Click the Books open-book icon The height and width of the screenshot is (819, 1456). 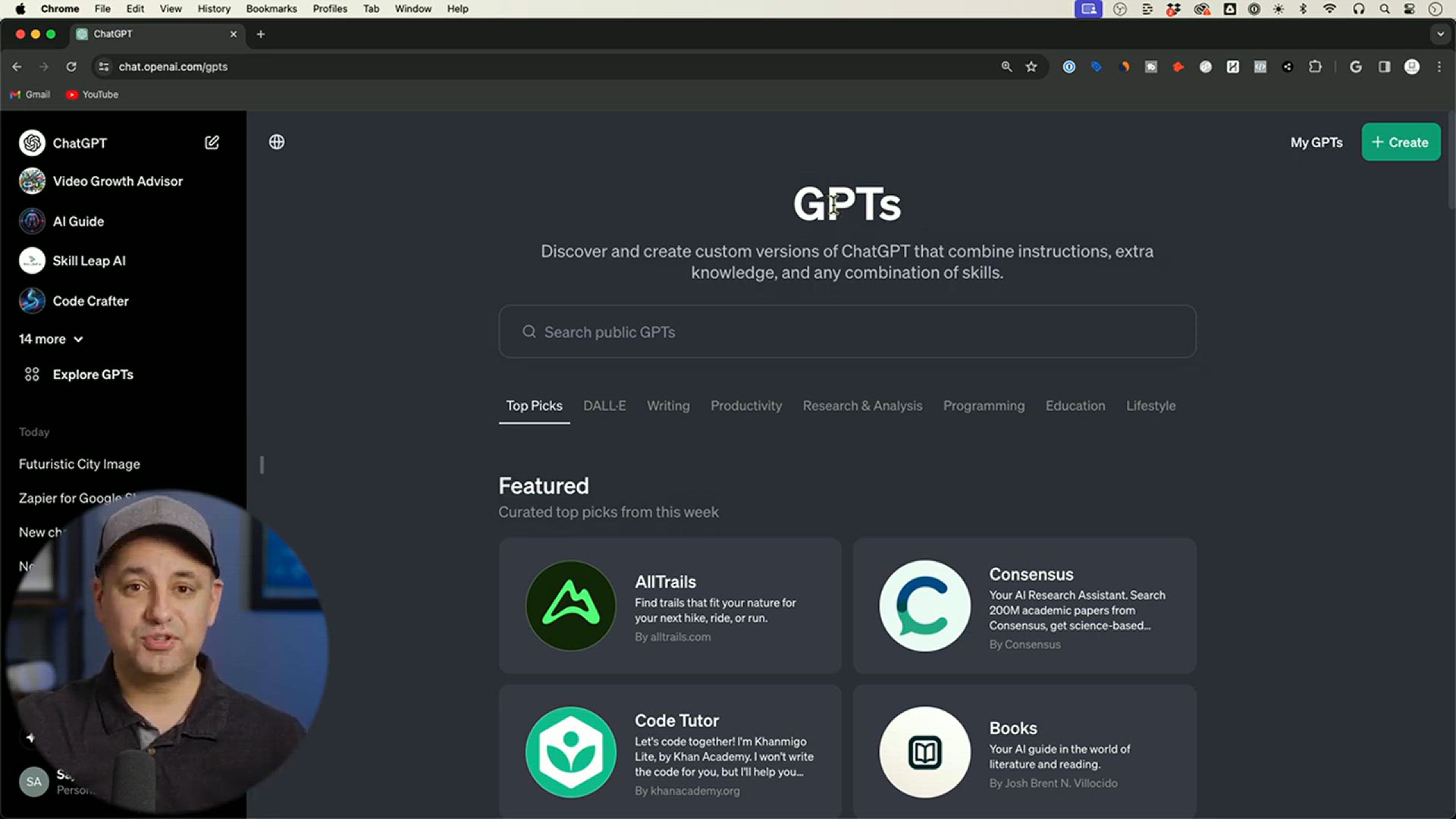coord(924,752)
